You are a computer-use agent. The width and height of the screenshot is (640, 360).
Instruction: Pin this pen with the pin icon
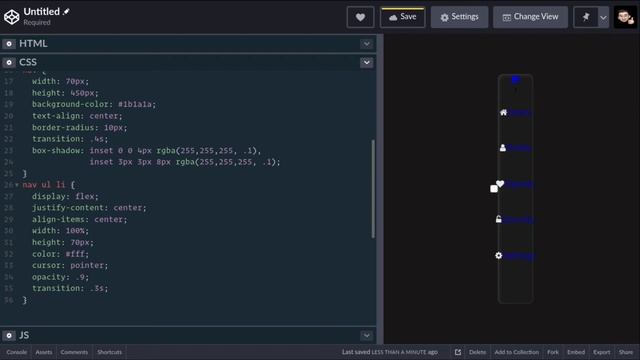click(586, 17)
